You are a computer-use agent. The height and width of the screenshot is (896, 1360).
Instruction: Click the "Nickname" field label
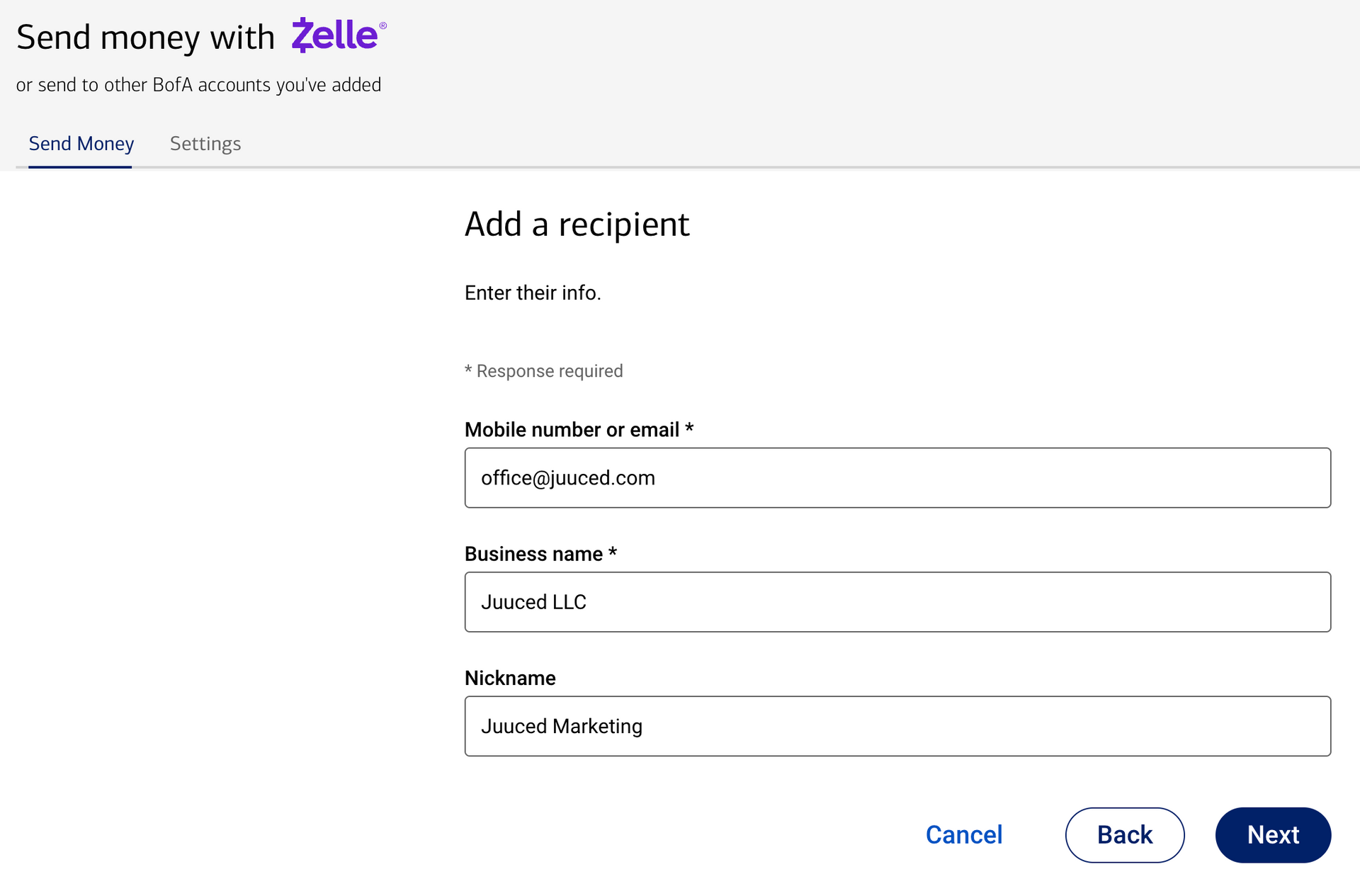(x=509, y=679)
